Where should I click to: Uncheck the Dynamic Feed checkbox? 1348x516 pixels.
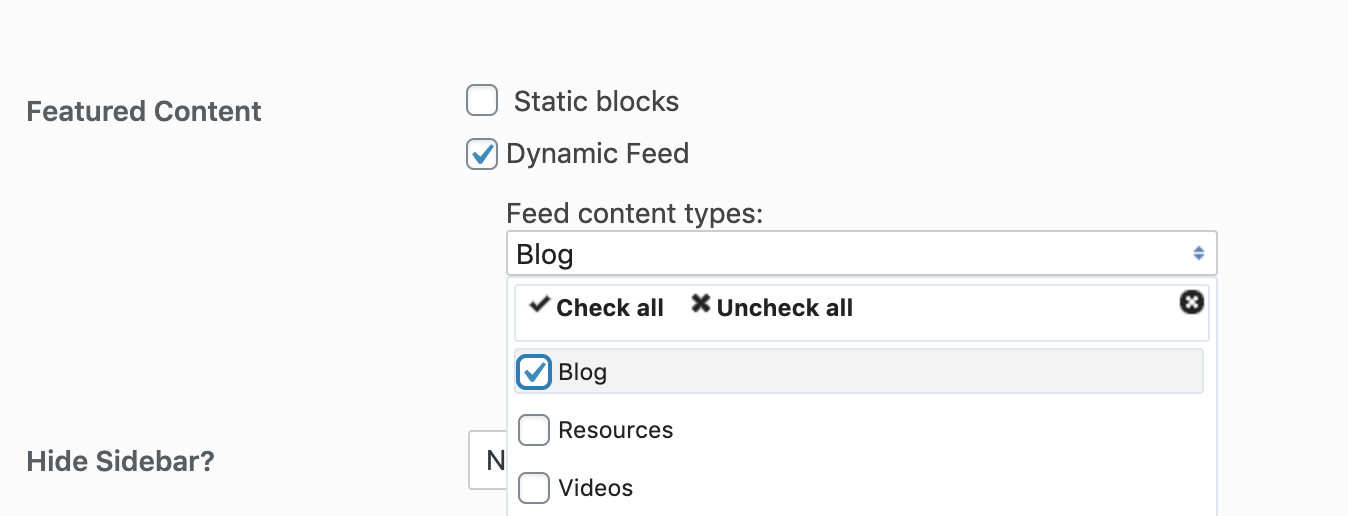(482, 154)
